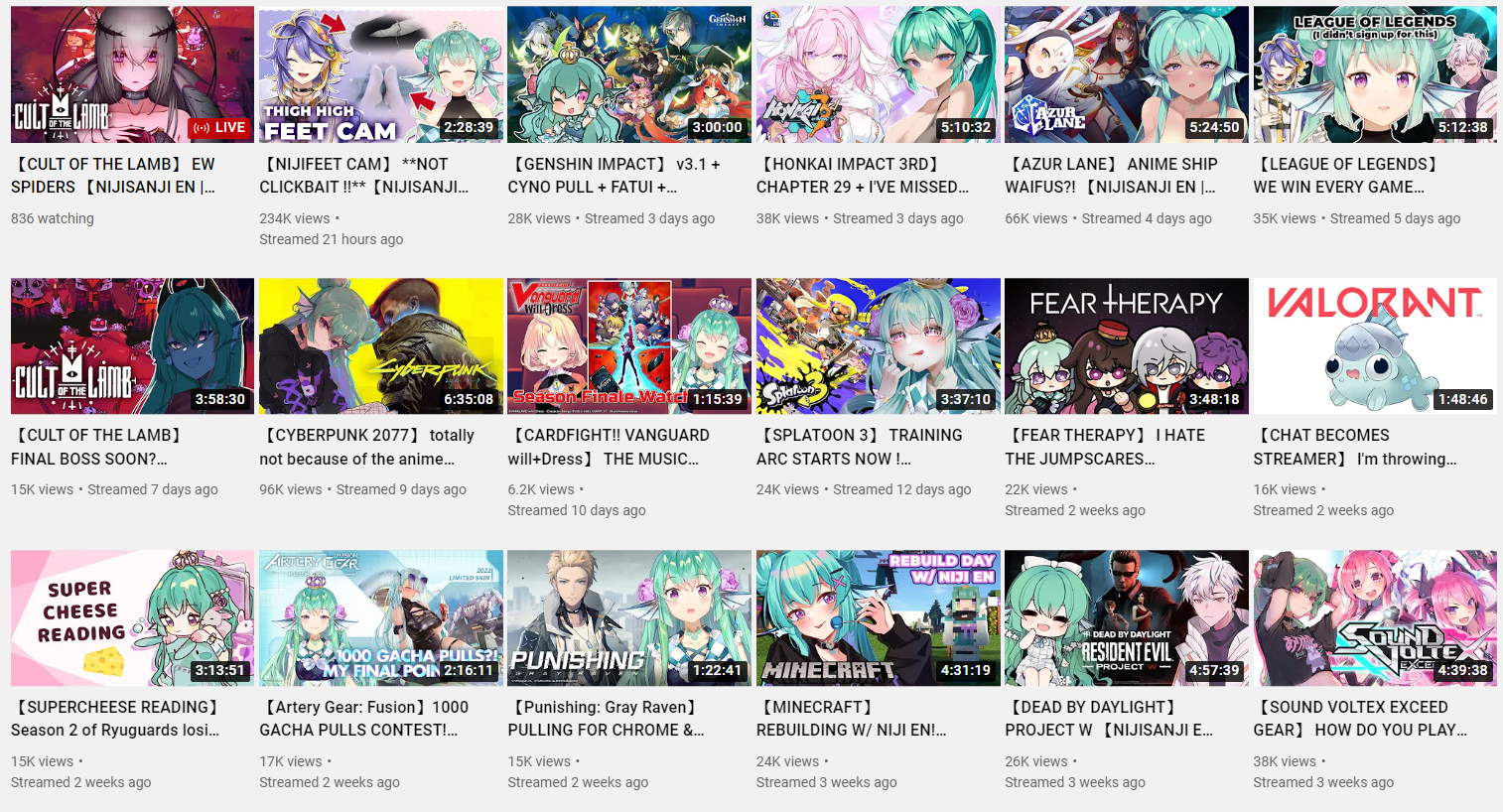This screenshot has width=1503, height=812.
Task: Select the Splatoon 3 Training Arc thumbnail
Action: point(879,345)
